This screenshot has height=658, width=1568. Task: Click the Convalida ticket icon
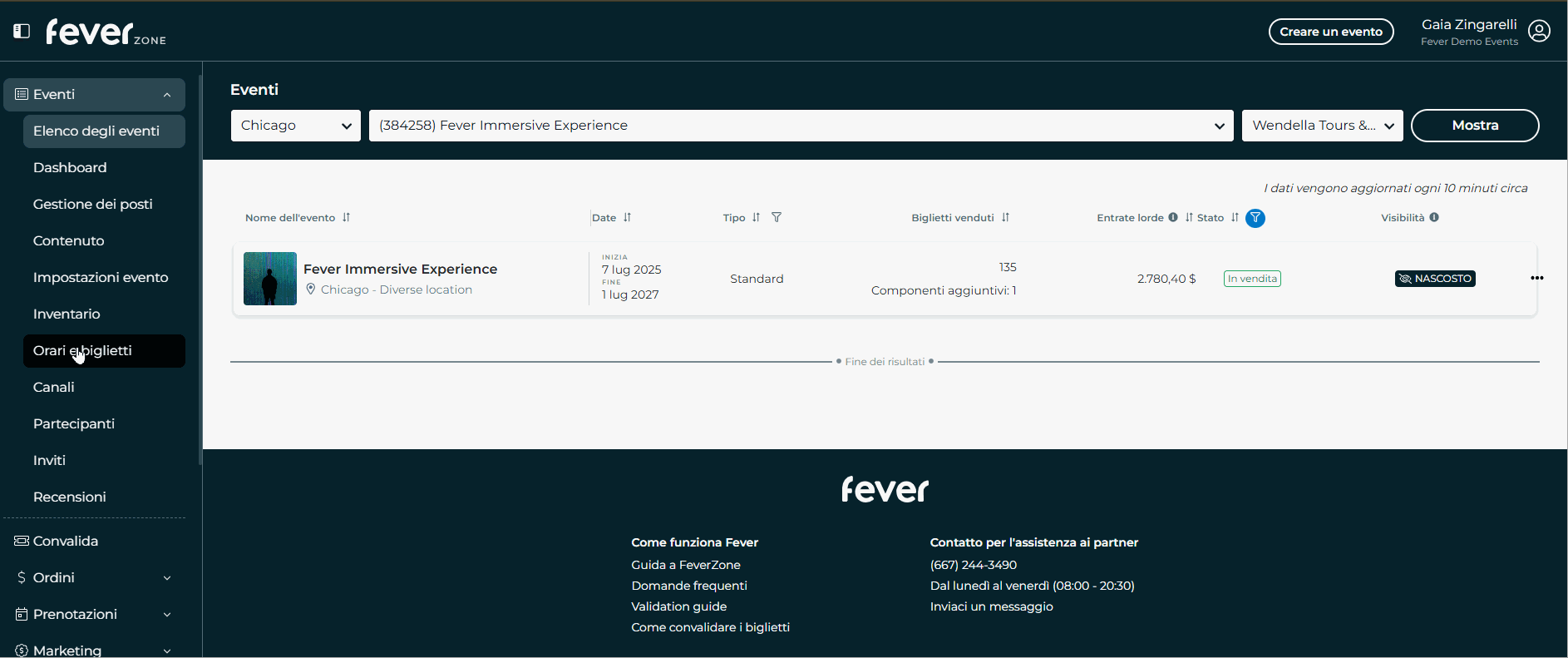click(x=22, y=541)
